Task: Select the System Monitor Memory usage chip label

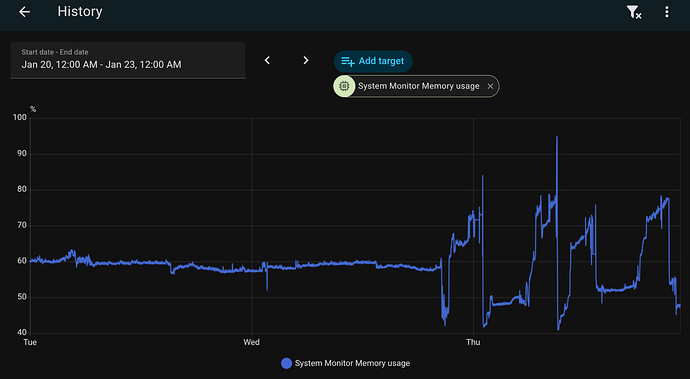Action: 418,86
